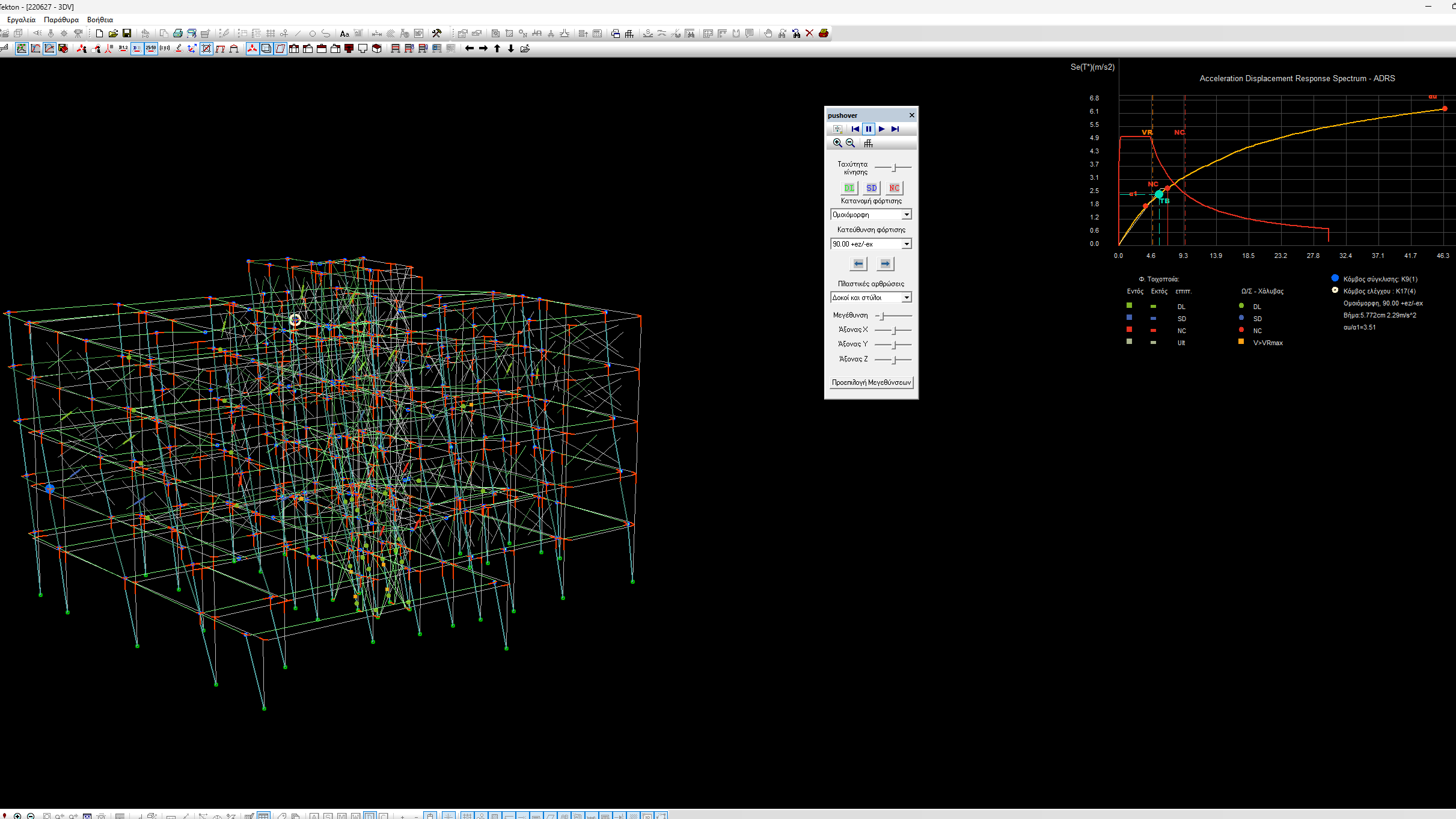Screen dimensions: 1456x819
Task: Click the 'V>VRmax' legend label
Action: 1268,343
